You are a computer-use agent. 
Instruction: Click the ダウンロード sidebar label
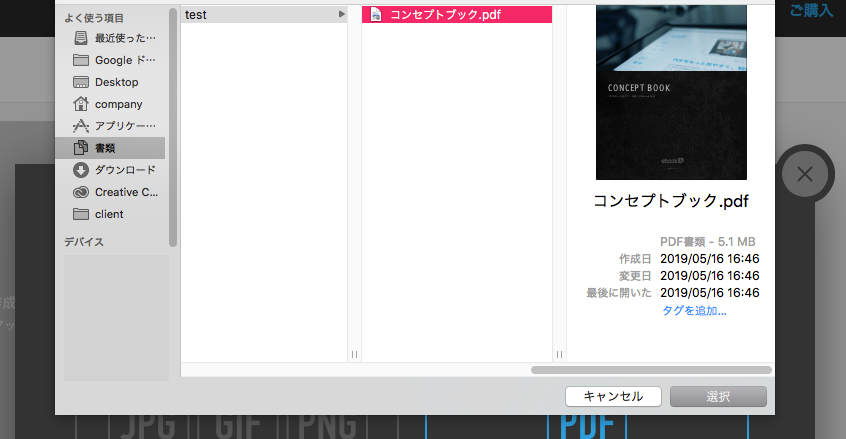point(125,170)
